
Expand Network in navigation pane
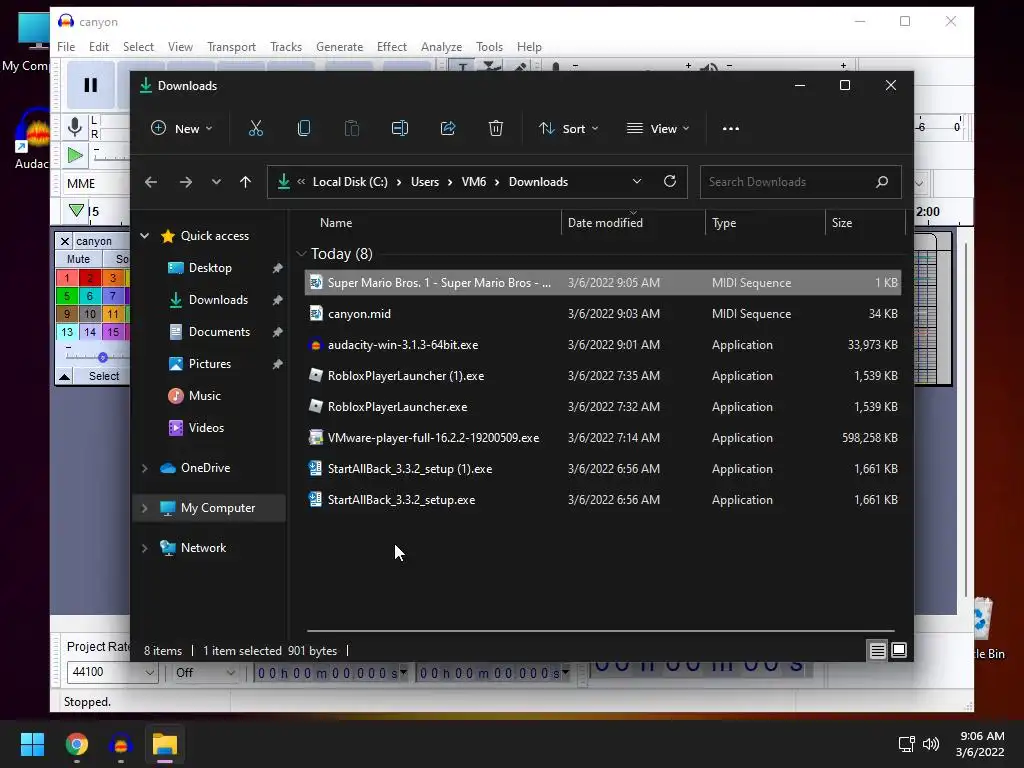click(x=145, y=548)
